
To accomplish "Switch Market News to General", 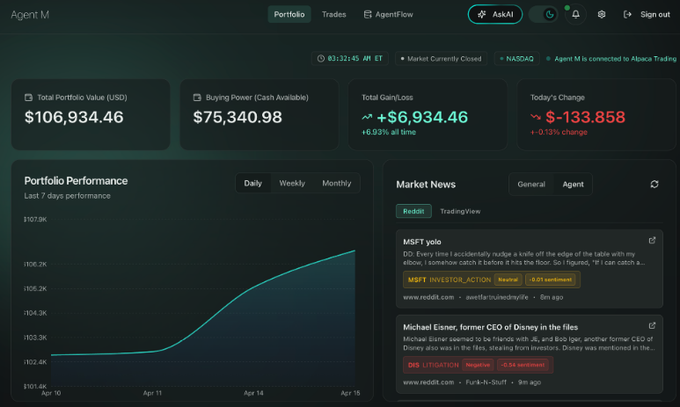I will [531, 184].
